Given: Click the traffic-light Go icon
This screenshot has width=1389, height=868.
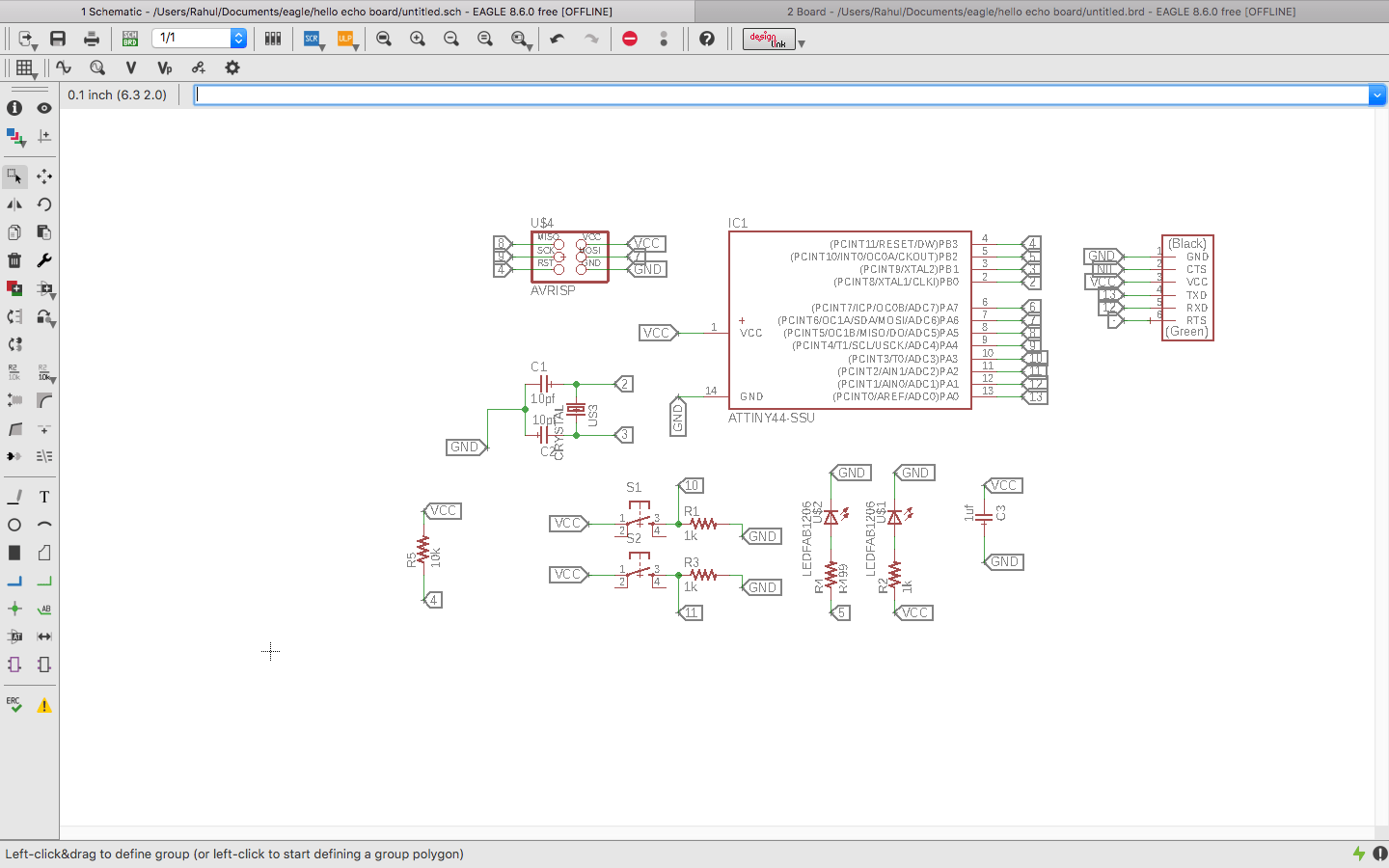Looking at the screenshot, I should click(664, 39).
